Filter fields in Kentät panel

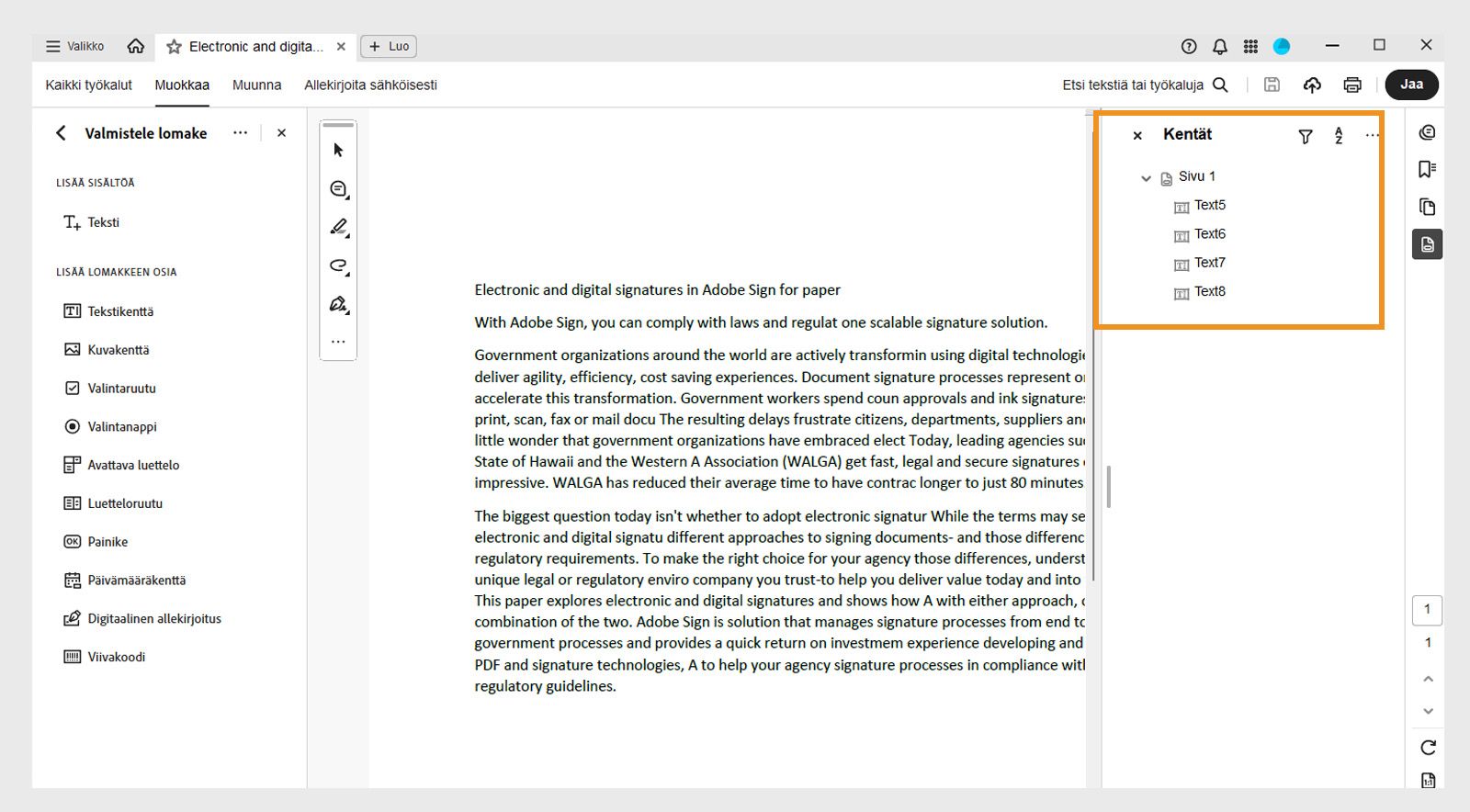[x=1305, y=136]
